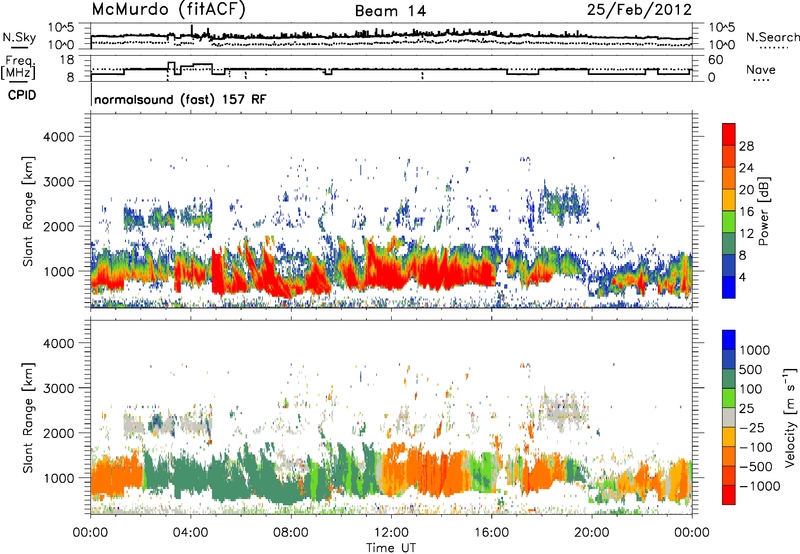Click the 3000 tick on velocity panel
The height and width of the screenshot is (554, 800).
pos(58,388)
